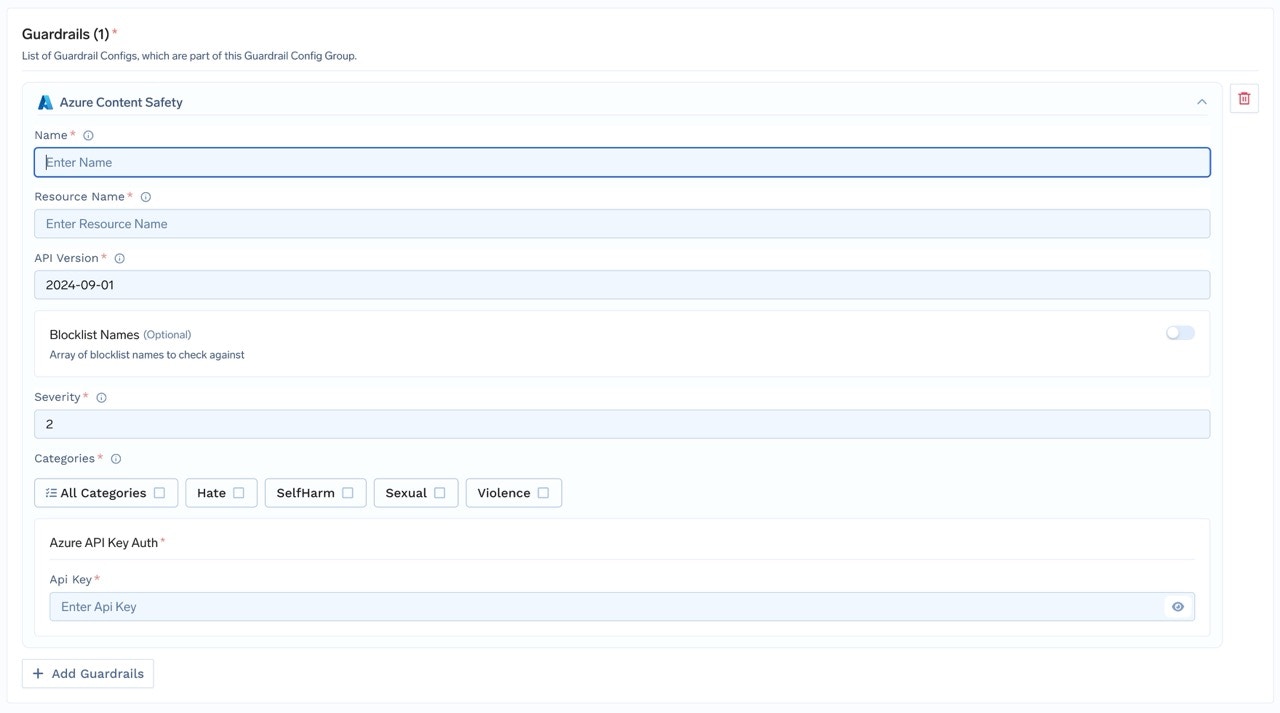This screenshot has height=713, width=1280.
Task: Open the info icon next to Name
Action: click(x=88, y=136)
